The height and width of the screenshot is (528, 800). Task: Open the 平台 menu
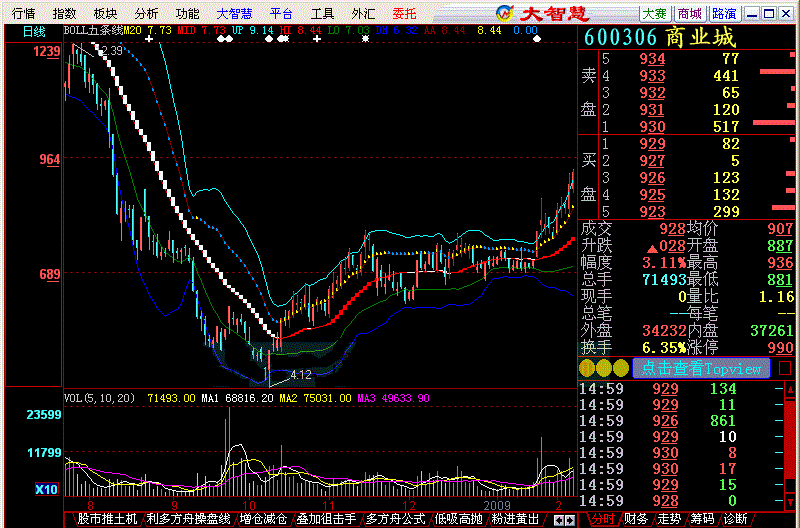[281, 14]
